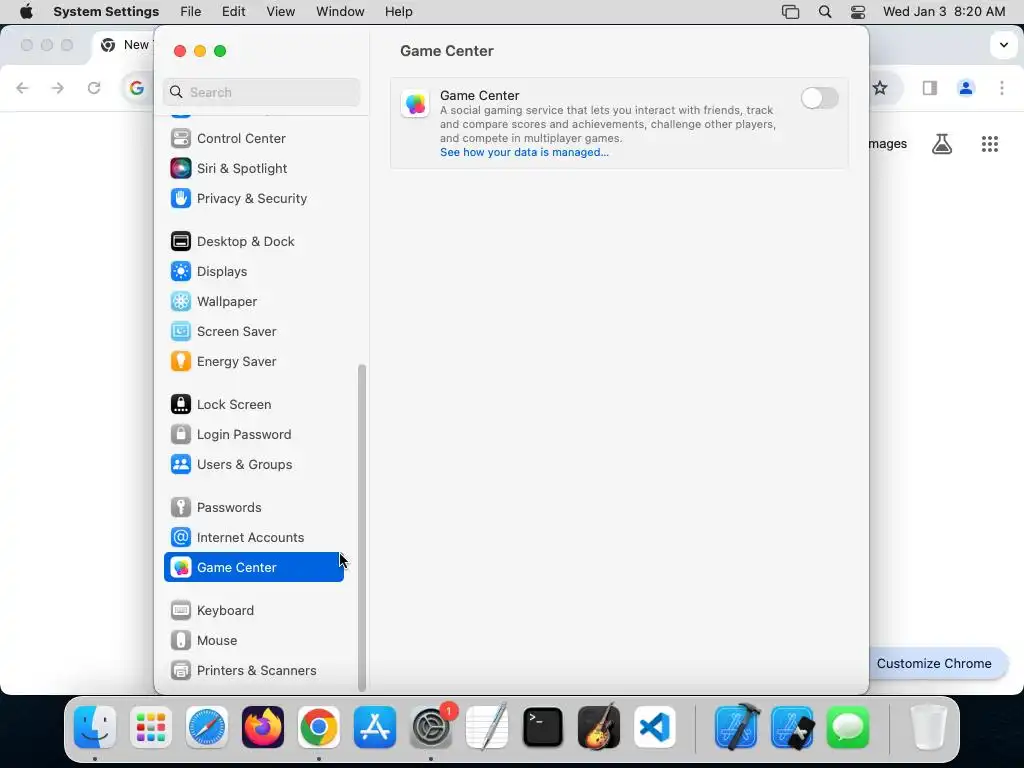
Task: Click the System Settings search field
Action: (x=261, y=92)
